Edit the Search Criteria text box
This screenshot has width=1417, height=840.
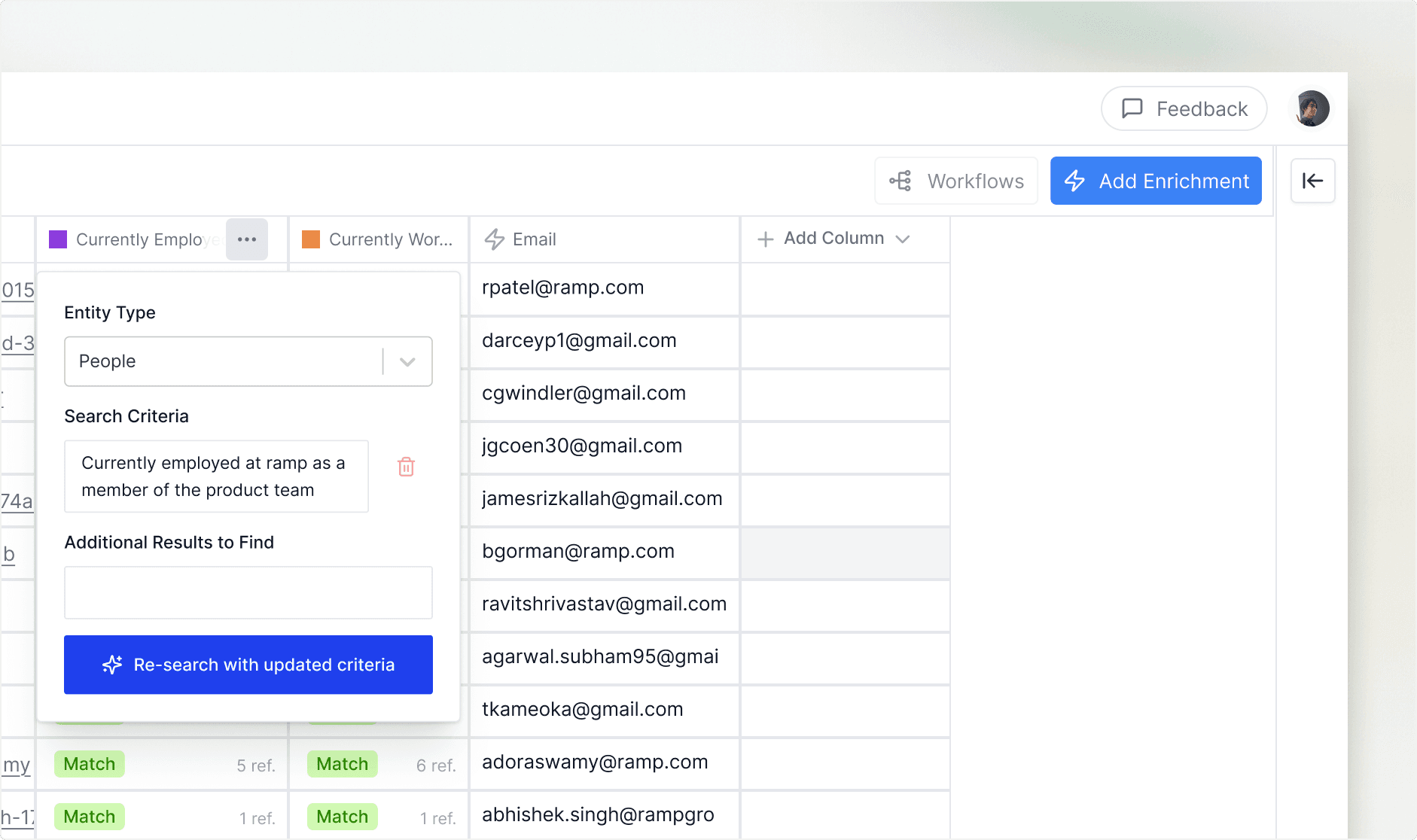pos(217,476)
